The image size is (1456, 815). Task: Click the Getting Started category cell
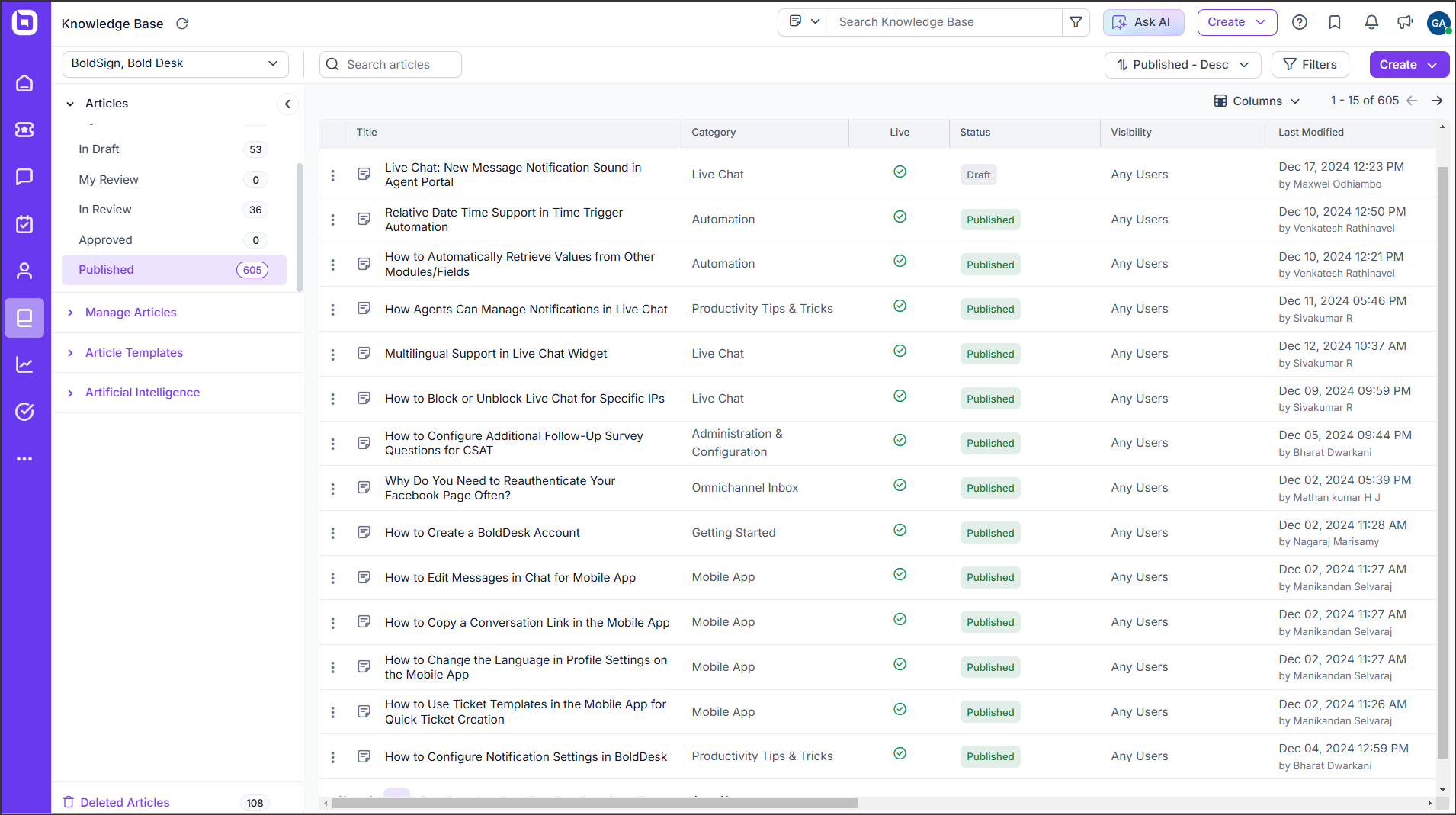[x=733, y=533]
